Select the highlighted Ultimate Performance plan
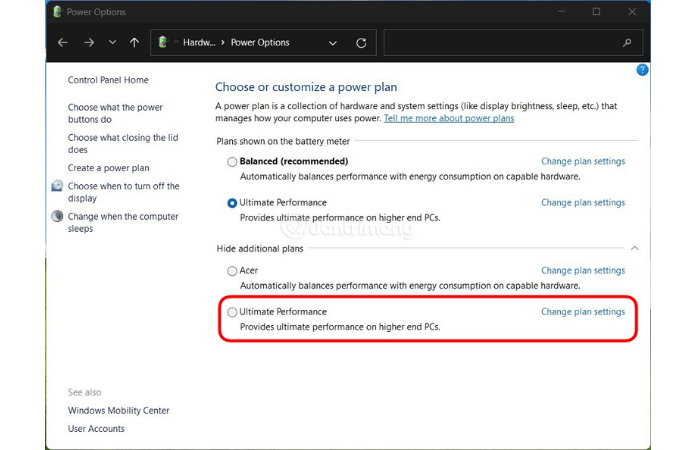This screenshot has height=450, width=696. (232, 312)
